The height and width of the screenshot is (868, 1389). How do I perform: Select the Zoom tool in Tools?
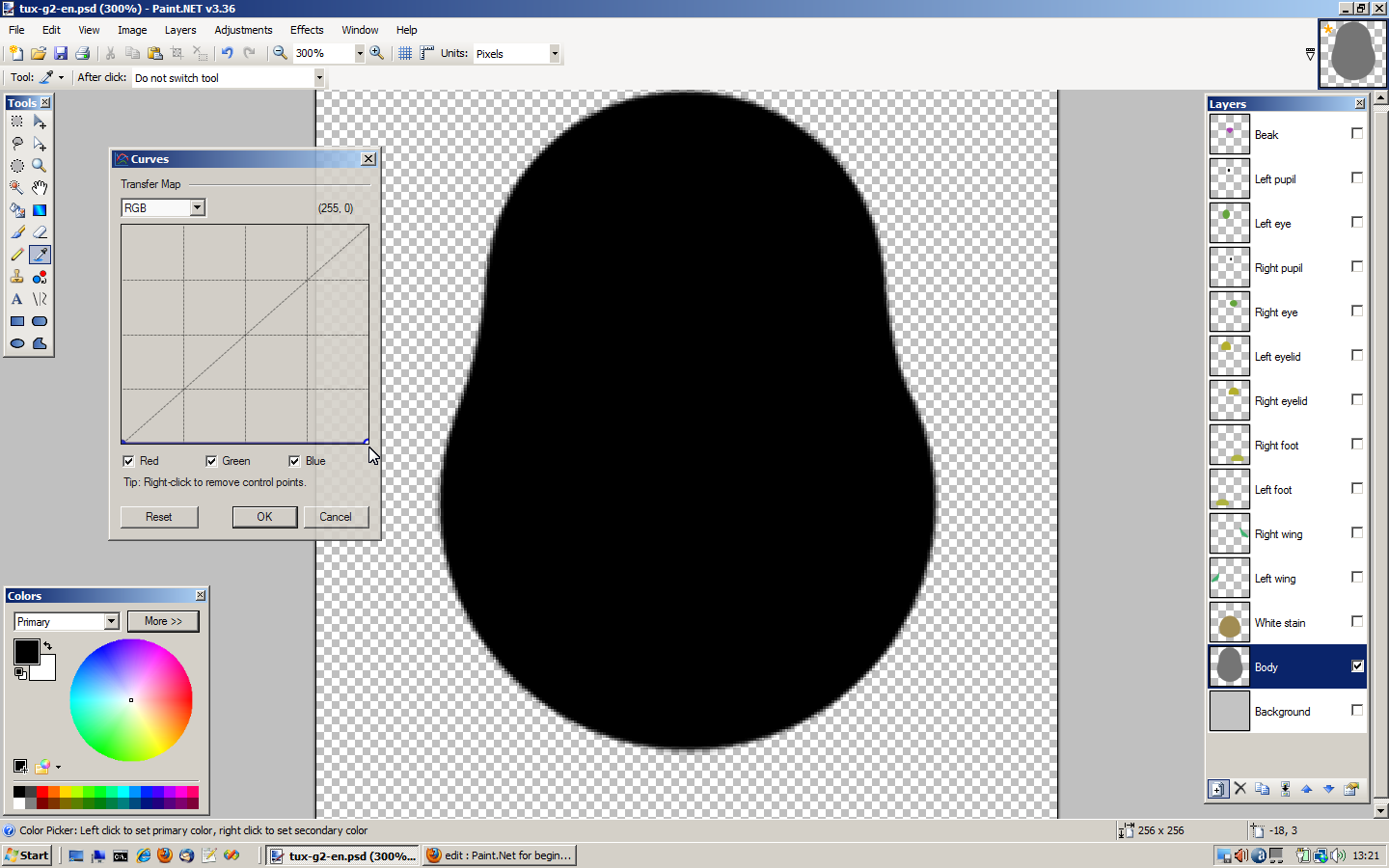point(40,166)
